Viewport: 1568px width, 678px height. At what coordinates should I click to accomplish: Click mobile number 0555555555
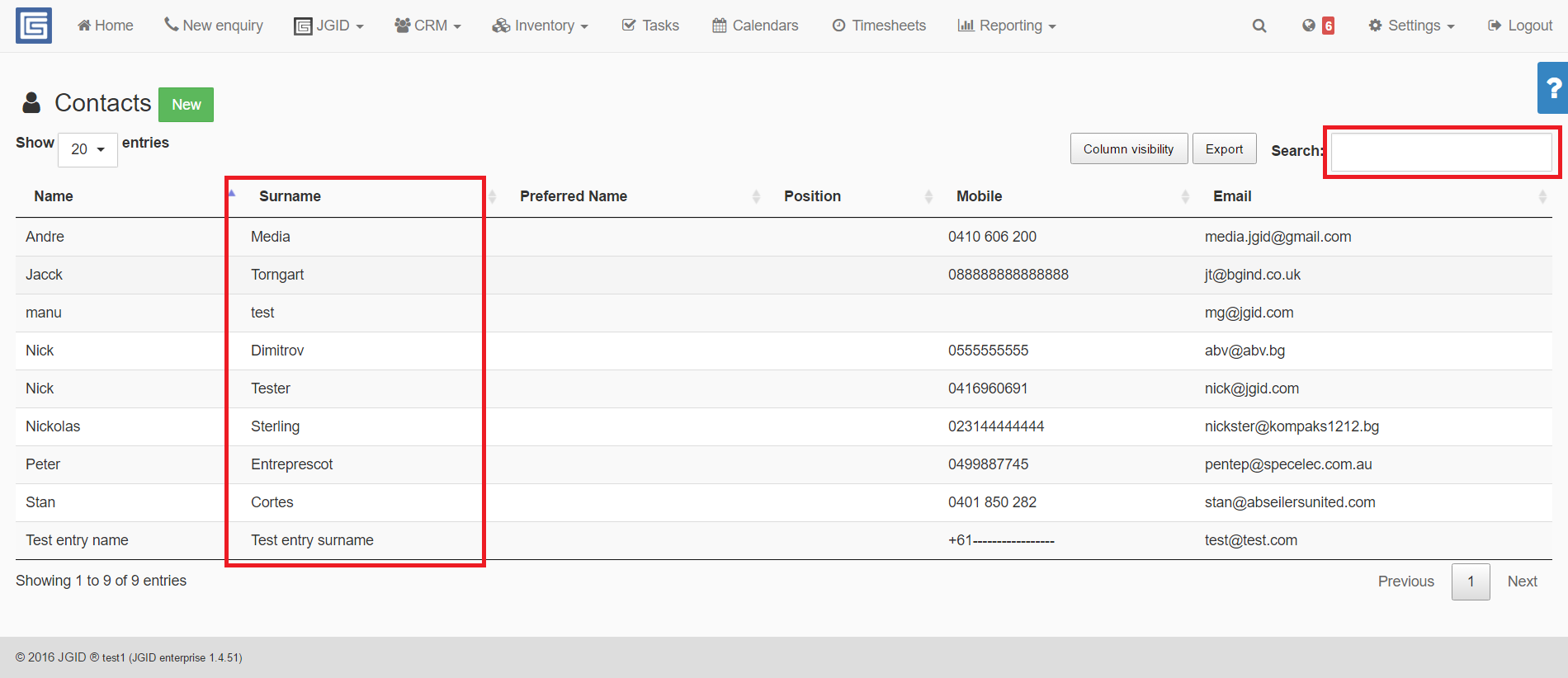tap(988, 351)
